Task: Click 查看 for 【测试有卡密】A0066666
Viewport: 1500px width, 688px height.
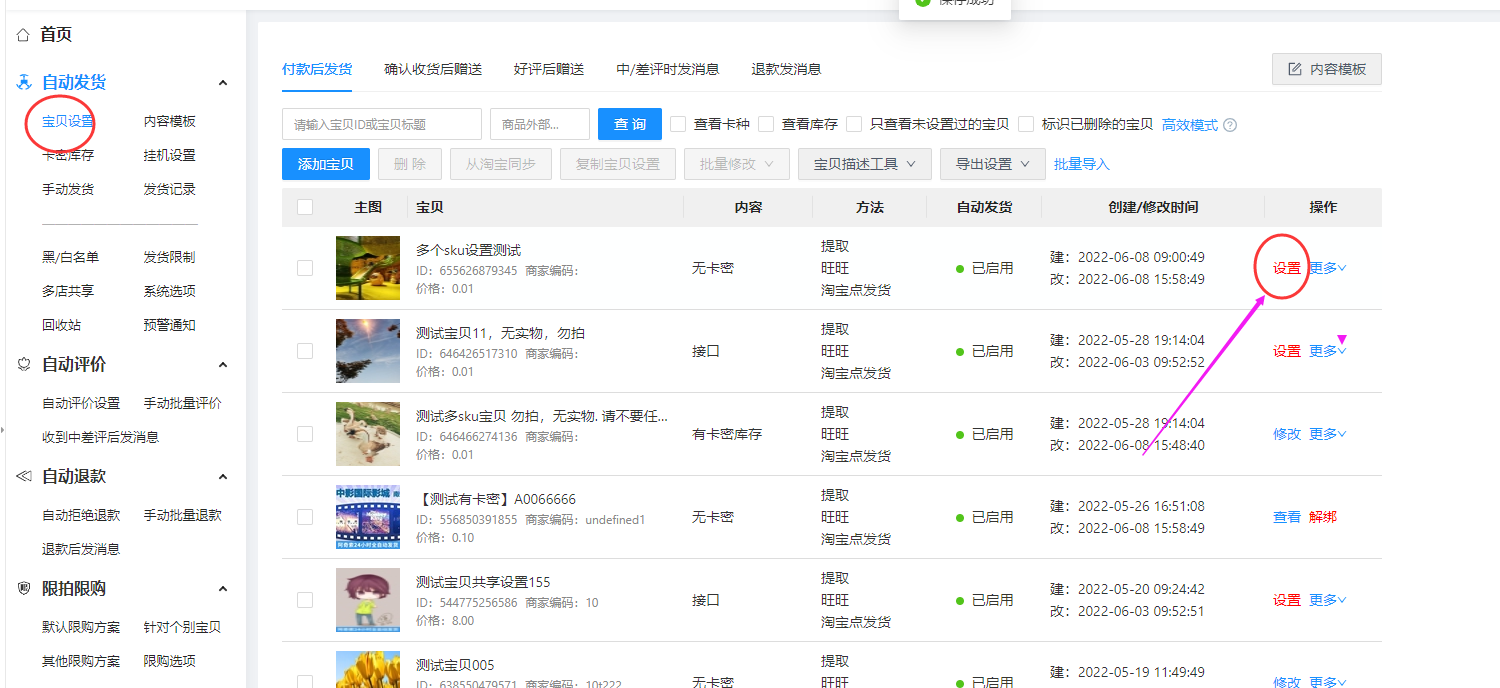Action: coord(1287,517)
